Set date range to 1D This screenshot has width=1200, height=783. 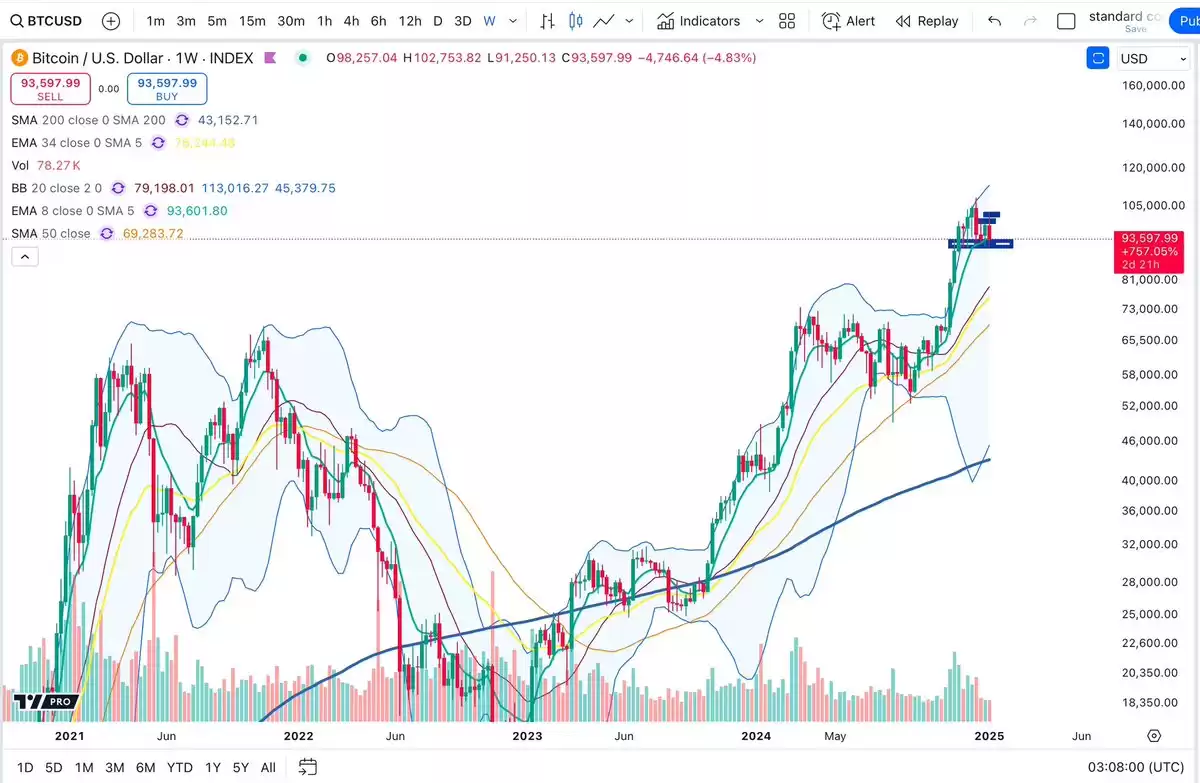tap(26, 767)
